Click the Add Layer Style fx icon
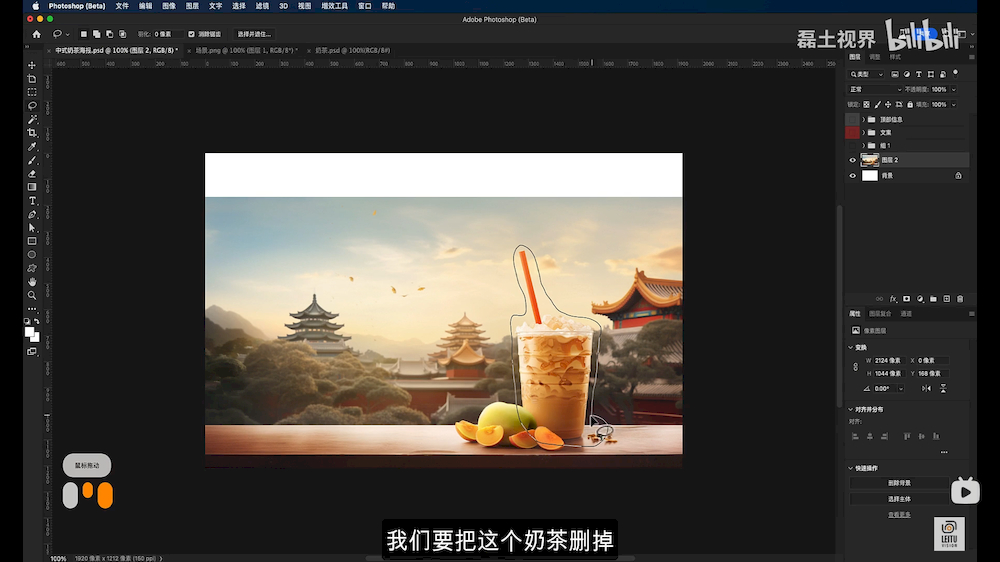 click(893, 299)
